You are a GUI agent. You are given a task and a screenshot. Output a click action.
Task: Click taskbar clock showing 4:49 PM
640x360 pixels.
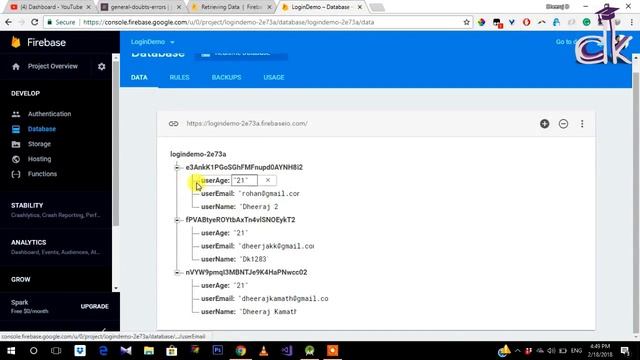[600, 351]
